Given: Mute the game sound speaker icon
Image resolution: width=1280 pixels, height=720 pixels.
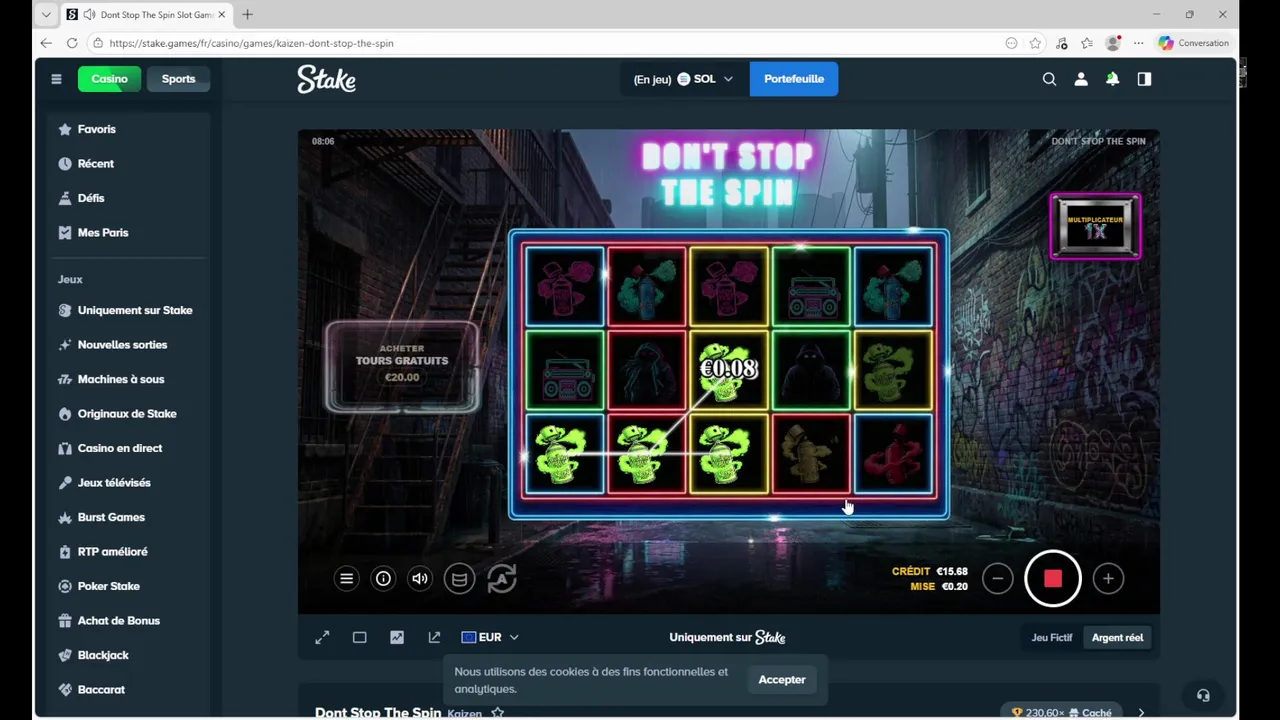Looking at the screenshot, I should [420, 578].
